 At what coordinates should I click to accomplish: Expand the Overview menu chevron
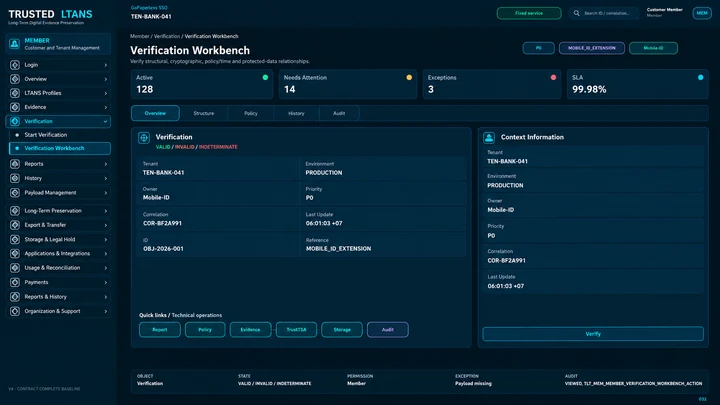(106, 79)
